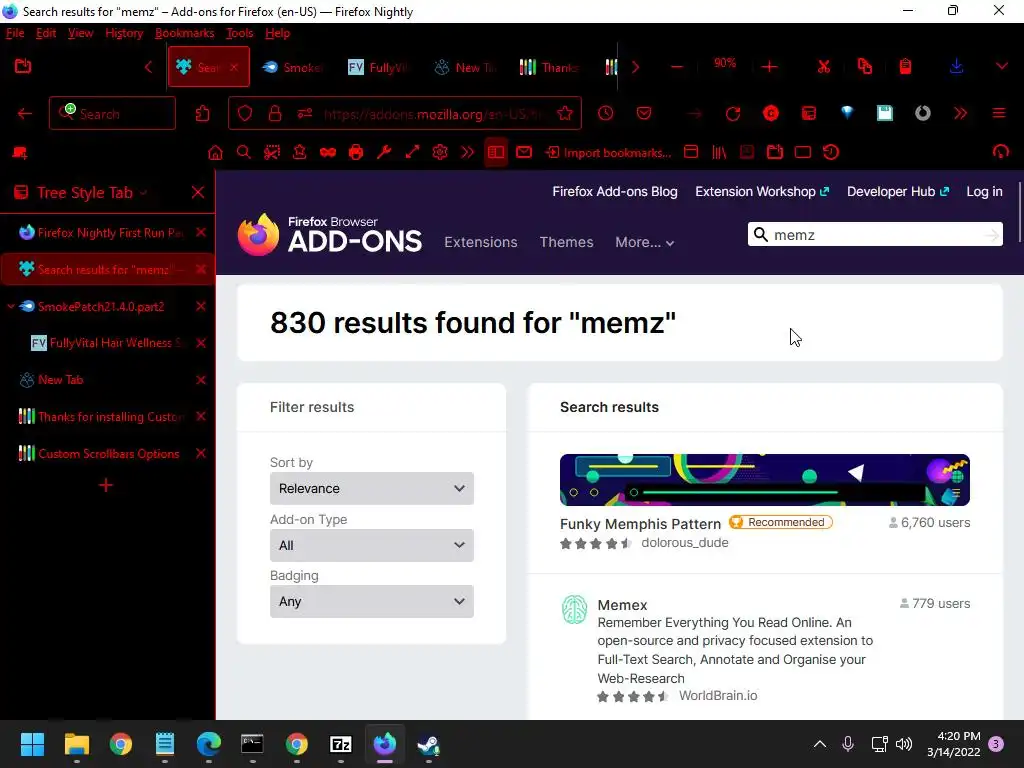The image size is (1024, 768).
Task: Expand bookmarks toolbar overflow chevron
Action: (x=468, y=153)
